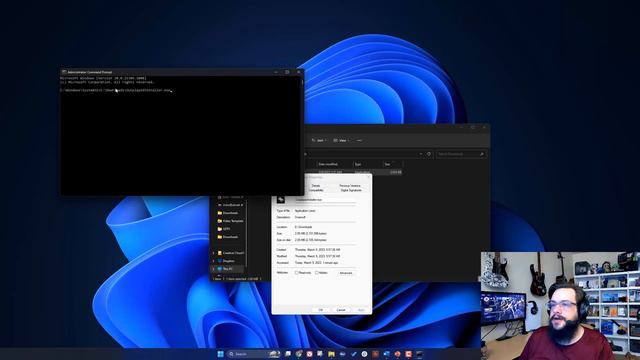Switch to the Digital Signatures tab
640x360 pixels.
(x=351, y=190)
